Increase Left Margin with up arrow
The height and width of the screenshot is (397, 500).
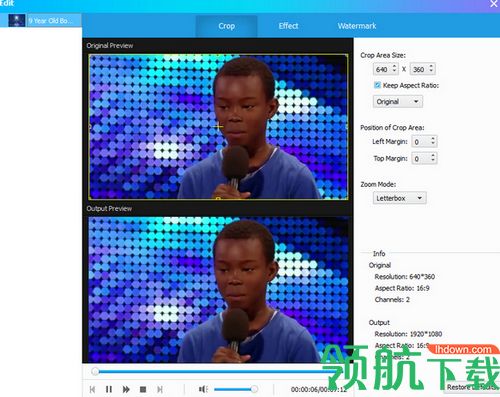pos(433,138)
